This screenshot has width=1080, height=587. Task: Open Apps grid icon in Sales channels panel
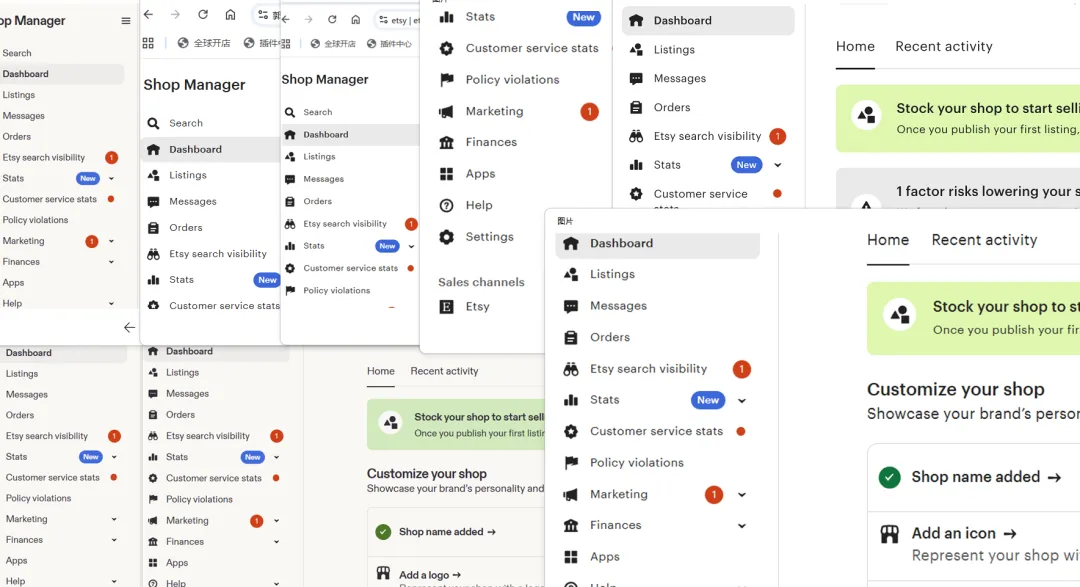coord(447,174)
